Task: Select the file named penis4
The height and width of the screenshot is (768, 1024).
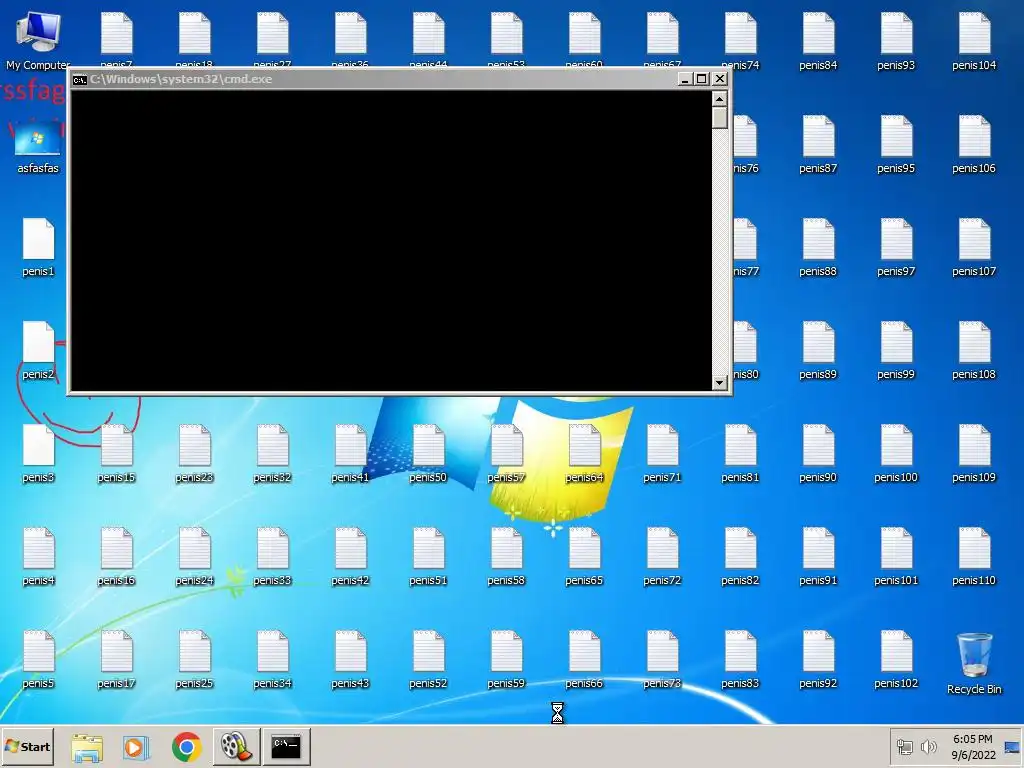Action: point(38,558)
